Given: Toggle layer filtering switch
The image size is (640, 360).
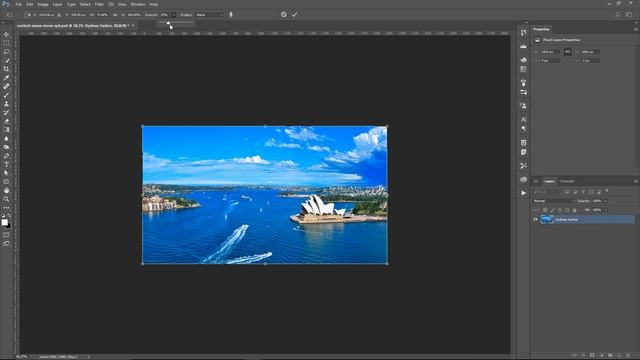Looking at the screenshot, I should click(x=607, y=191).
